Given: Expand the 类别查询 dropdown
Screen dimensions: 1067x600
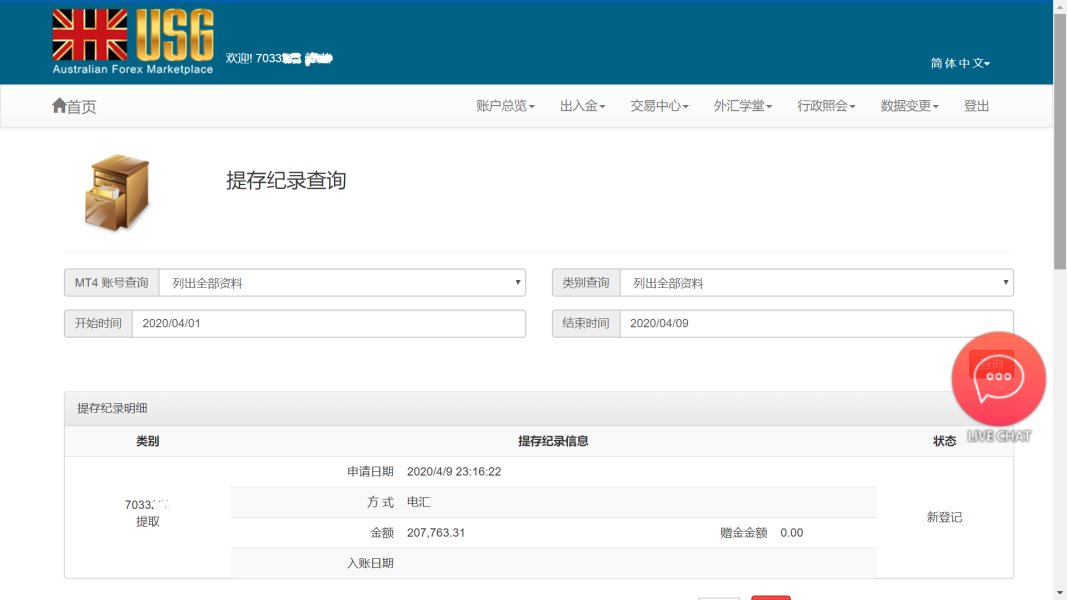Looking at the screenshot, I should tap(816, 283).
